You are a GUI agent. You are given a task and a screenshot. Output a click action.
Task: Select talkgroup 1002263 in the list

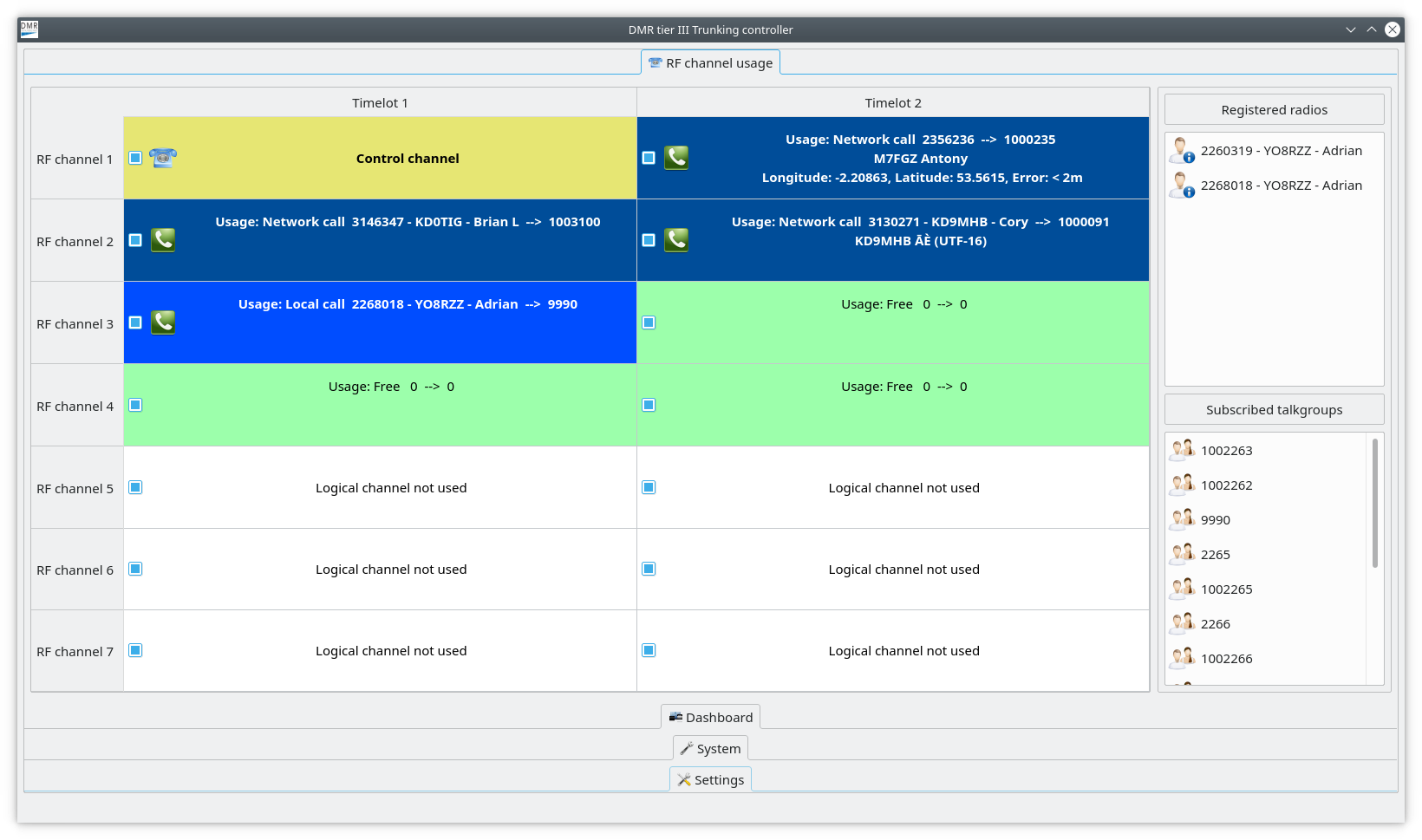(1266, 450)
